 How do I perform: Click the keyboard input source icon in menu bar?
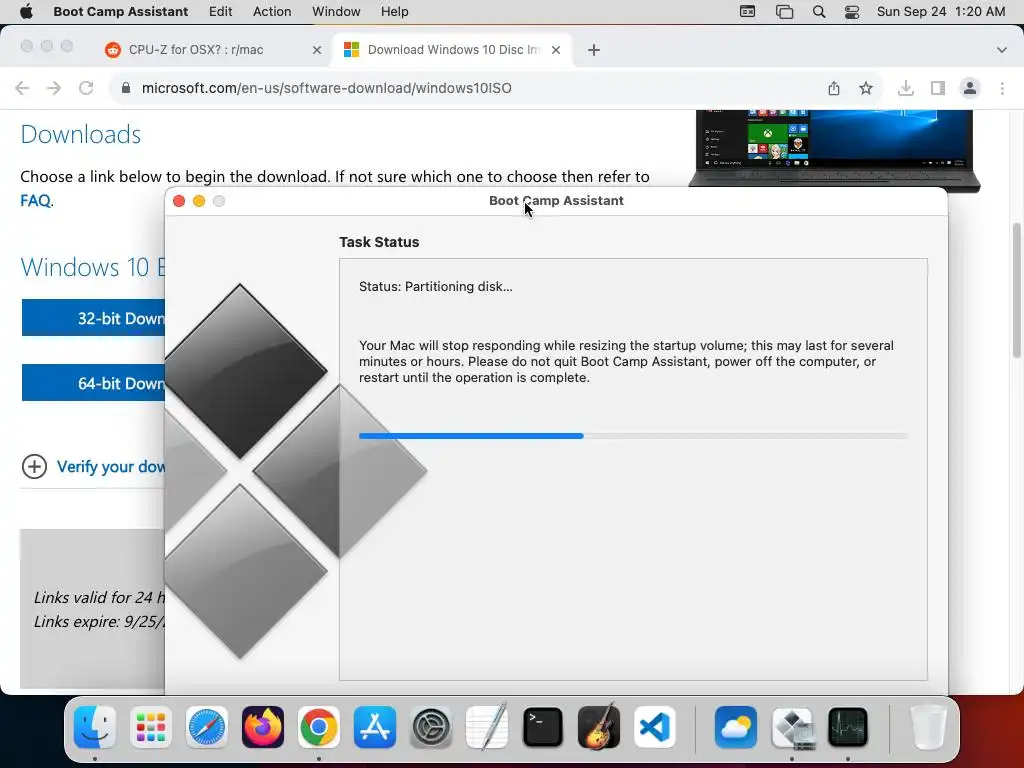point(747,12)
